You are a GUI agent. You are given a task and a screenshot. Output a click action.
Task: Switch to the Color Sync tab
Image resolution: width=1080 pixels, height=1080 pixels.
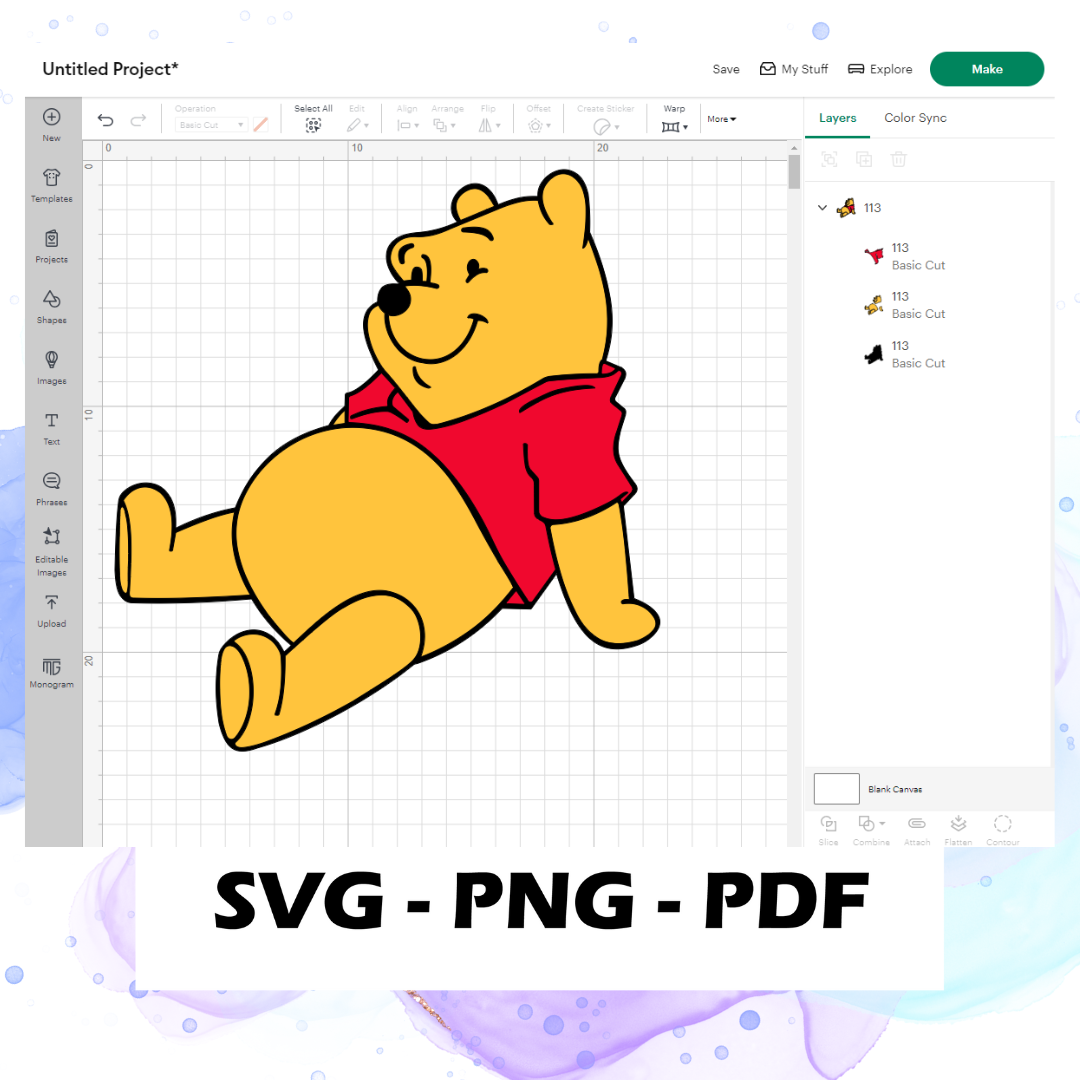[915, 118]
